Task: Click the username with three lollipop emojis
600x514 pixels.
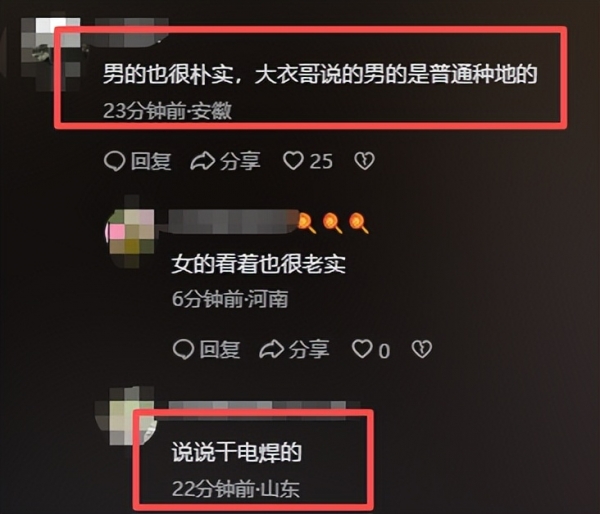Action: tap(269, 222)
